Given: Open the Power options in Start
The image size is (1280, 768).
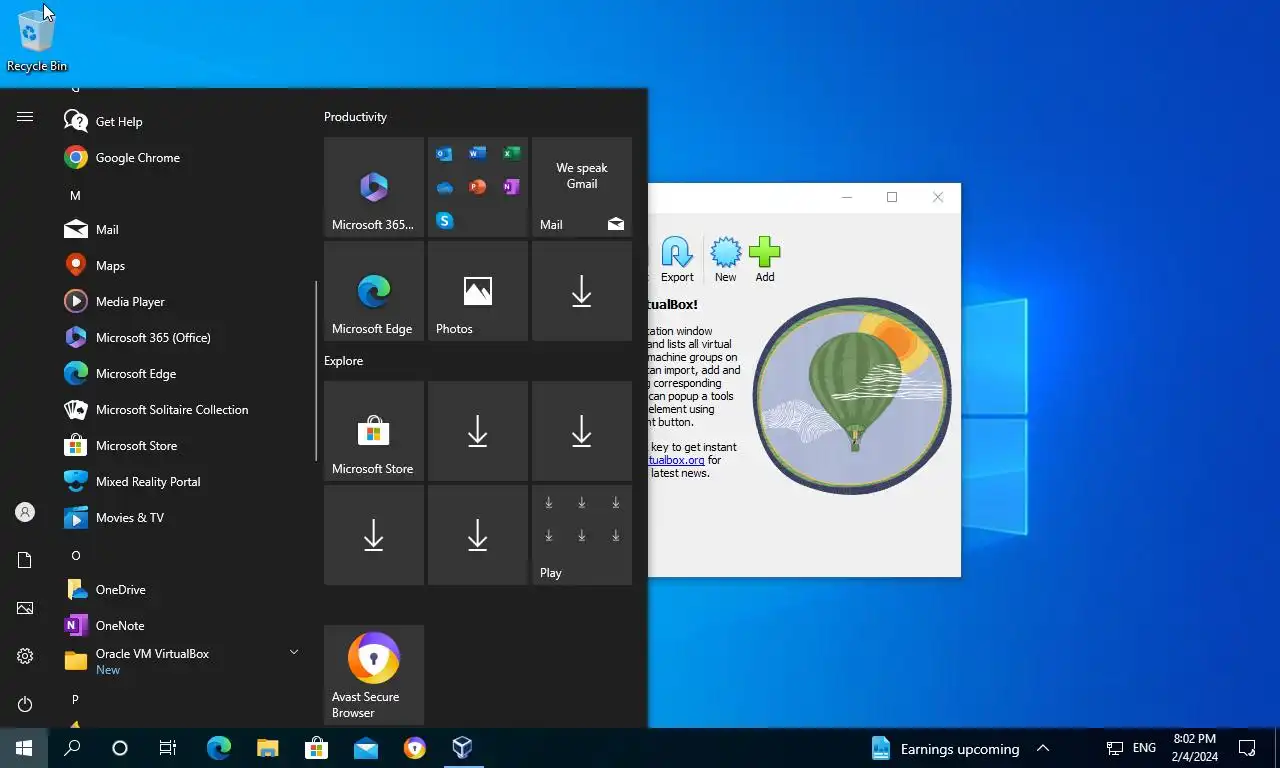Looking at the screenshot, I should (25, 704).
